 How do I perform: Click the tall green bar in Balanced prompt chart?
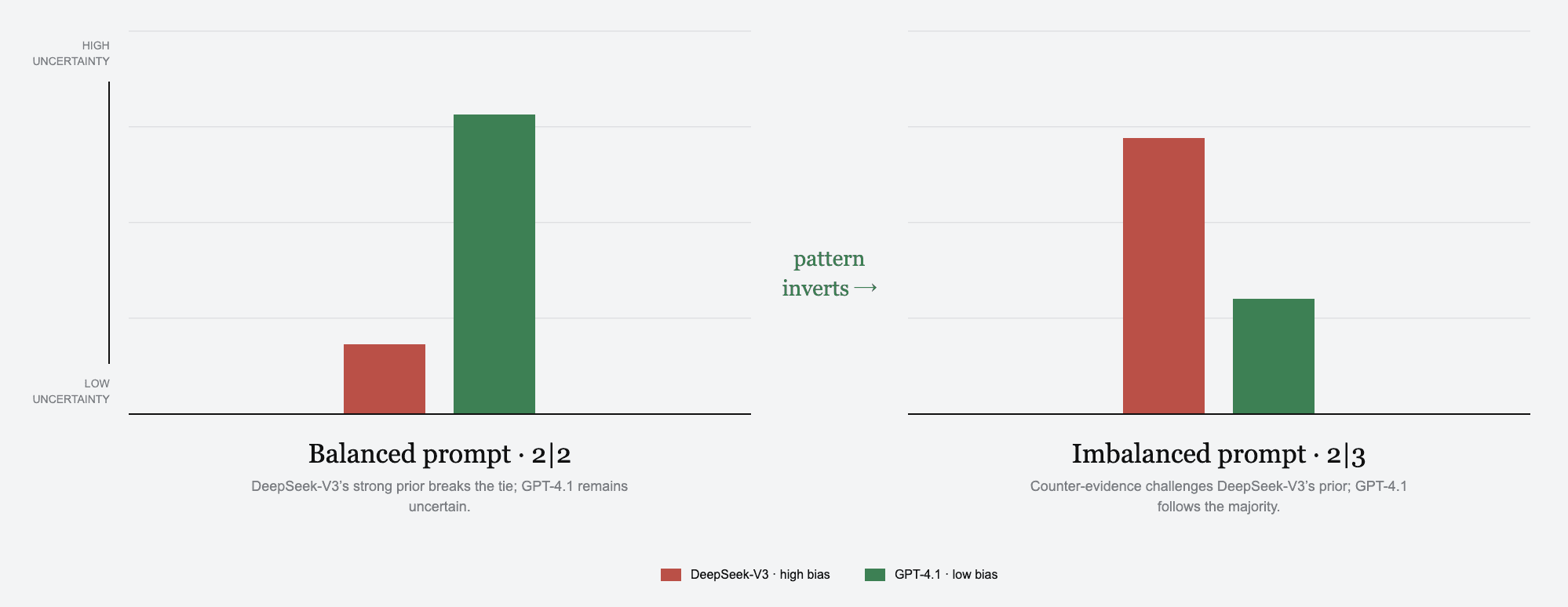coord(494,264)
